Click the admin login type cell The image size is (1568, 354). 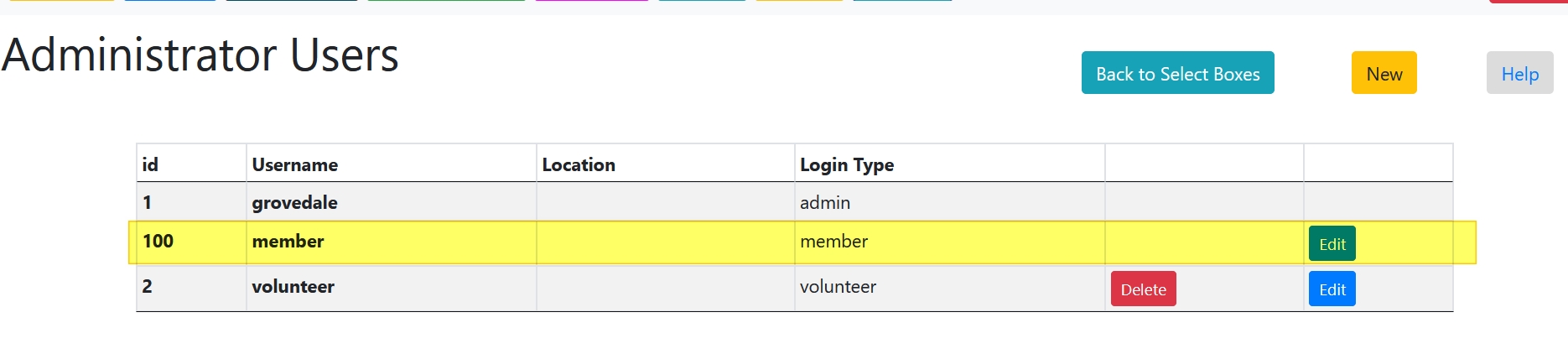point(825,202)
